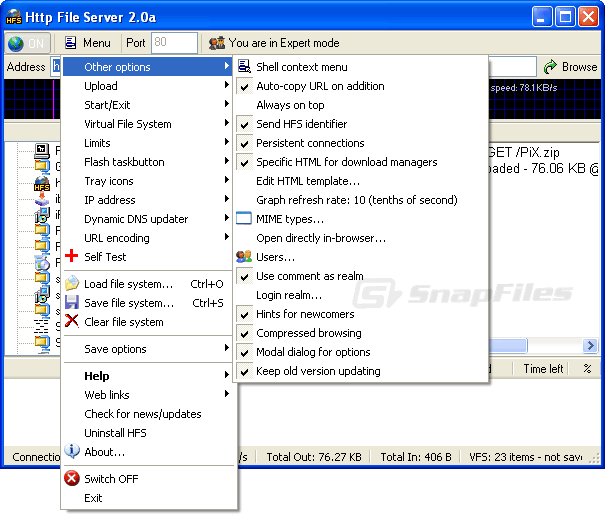This screenshot has width=605, height=515.
Task: Expand Dynamic DNS updater submenu
Action: (147, 219)
